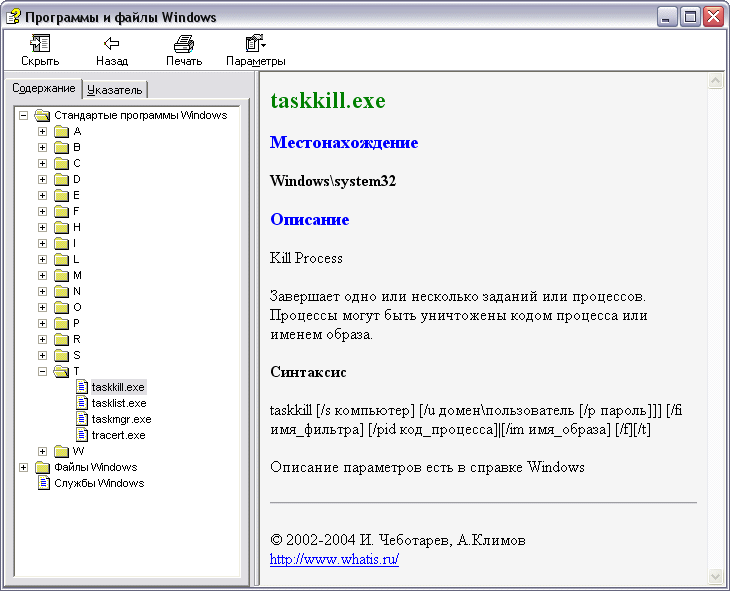Screen dimensions: 730x591
Task: Click the folder icon next to H
Action: 61,227
